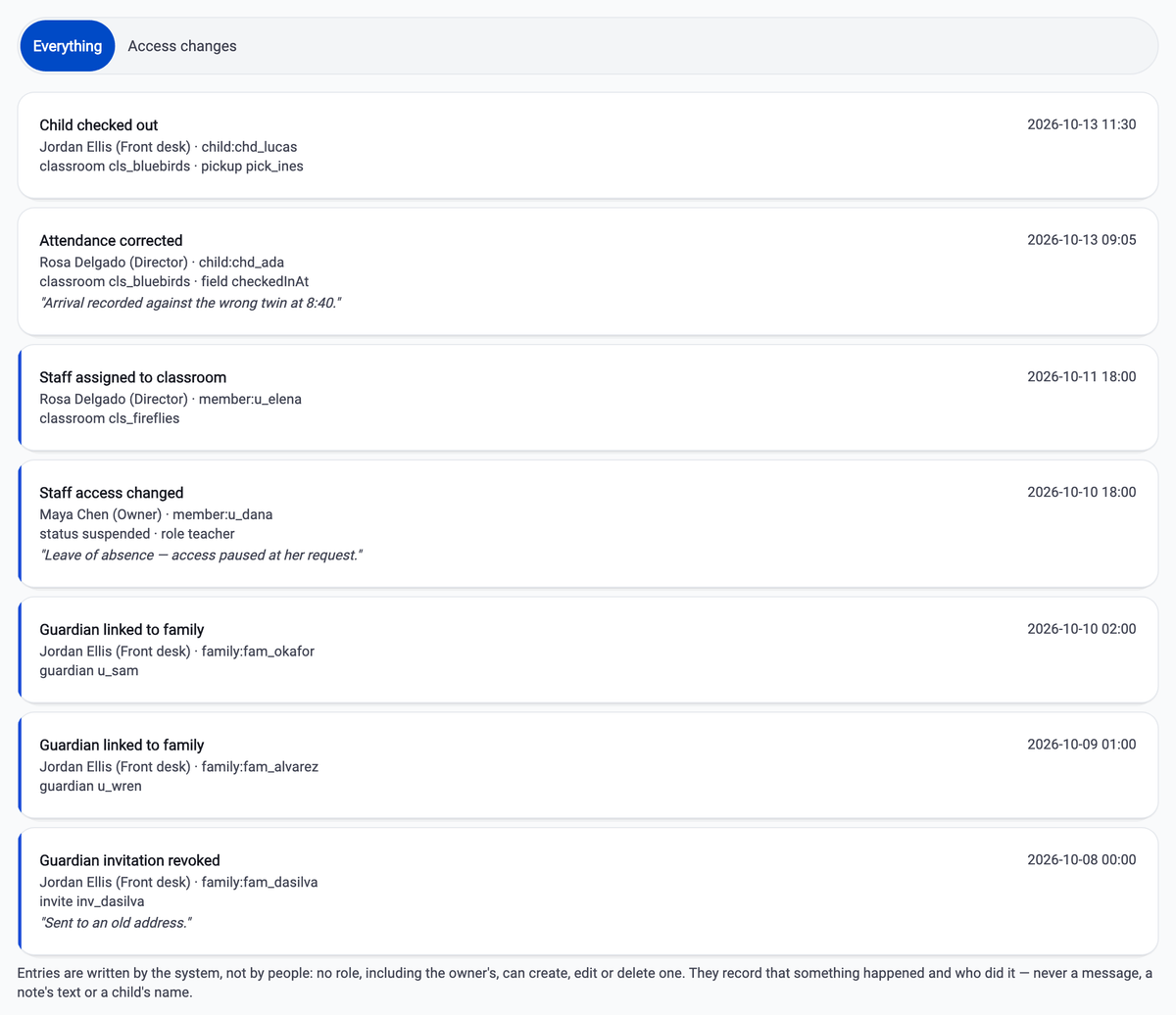
Task: Switch to the Access changes tab
Action: (182, 46)
